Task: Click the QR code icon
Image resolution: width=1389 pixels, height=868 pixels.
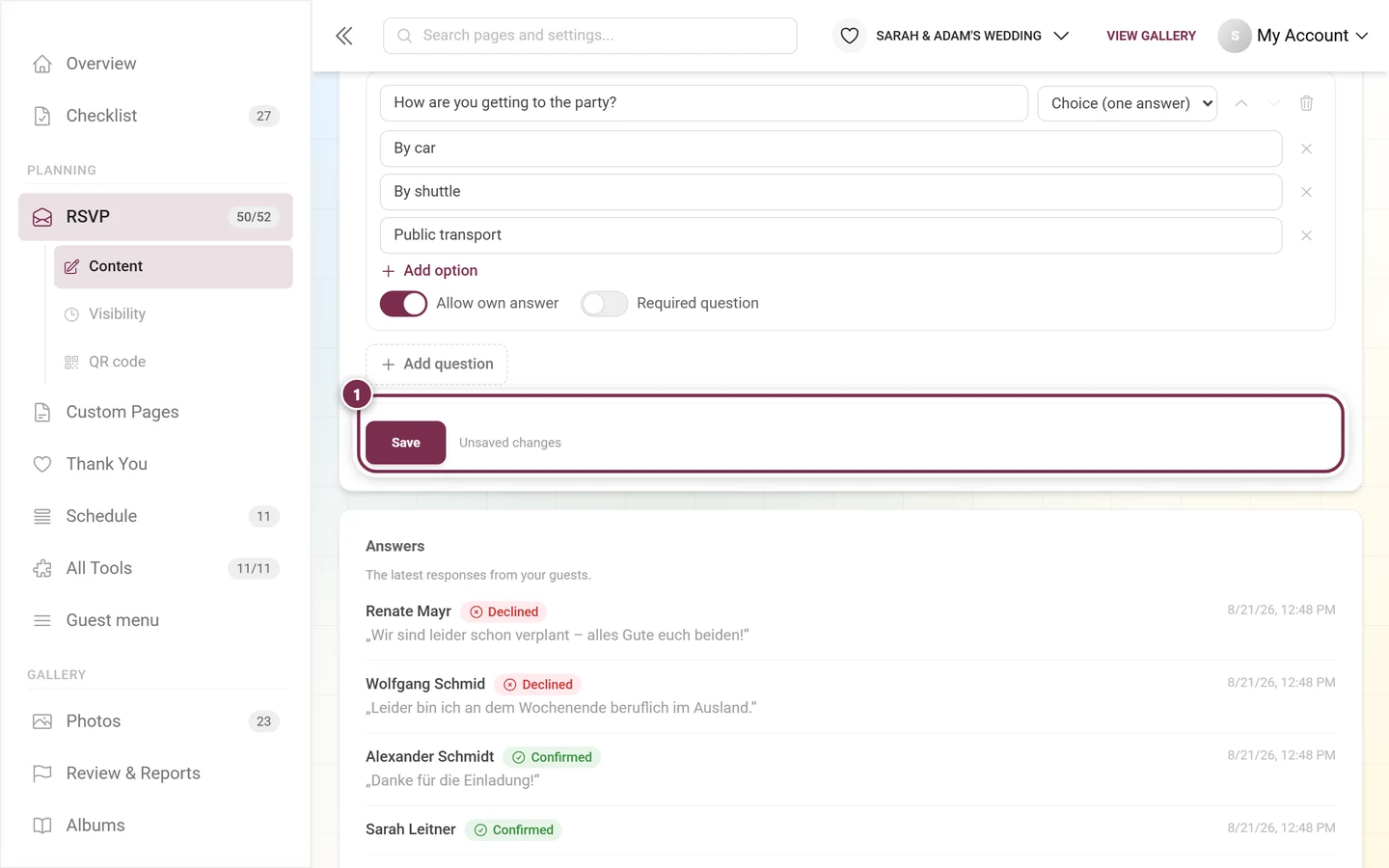Action: [x=71, y=363]
